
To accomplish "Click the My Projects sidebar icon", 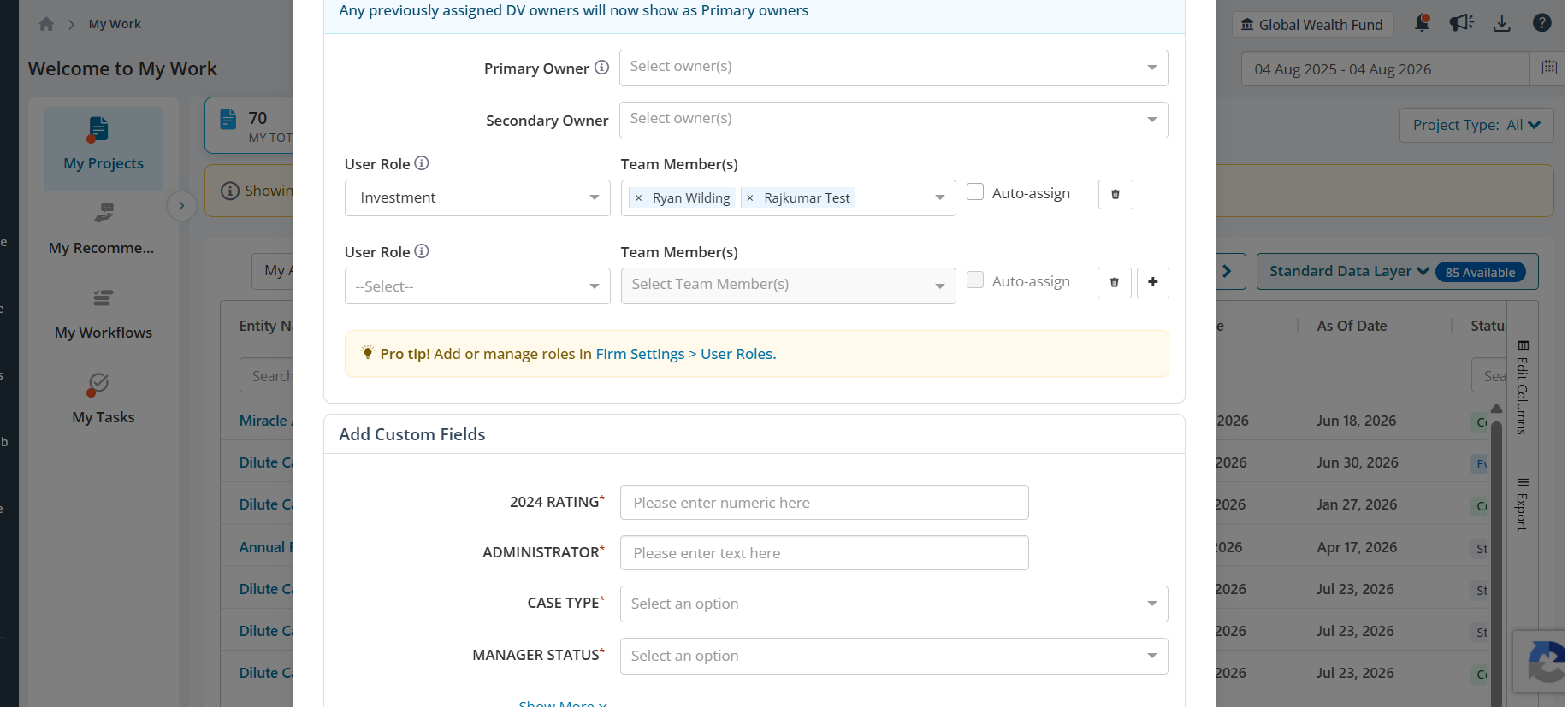I will tap(98, 130).
